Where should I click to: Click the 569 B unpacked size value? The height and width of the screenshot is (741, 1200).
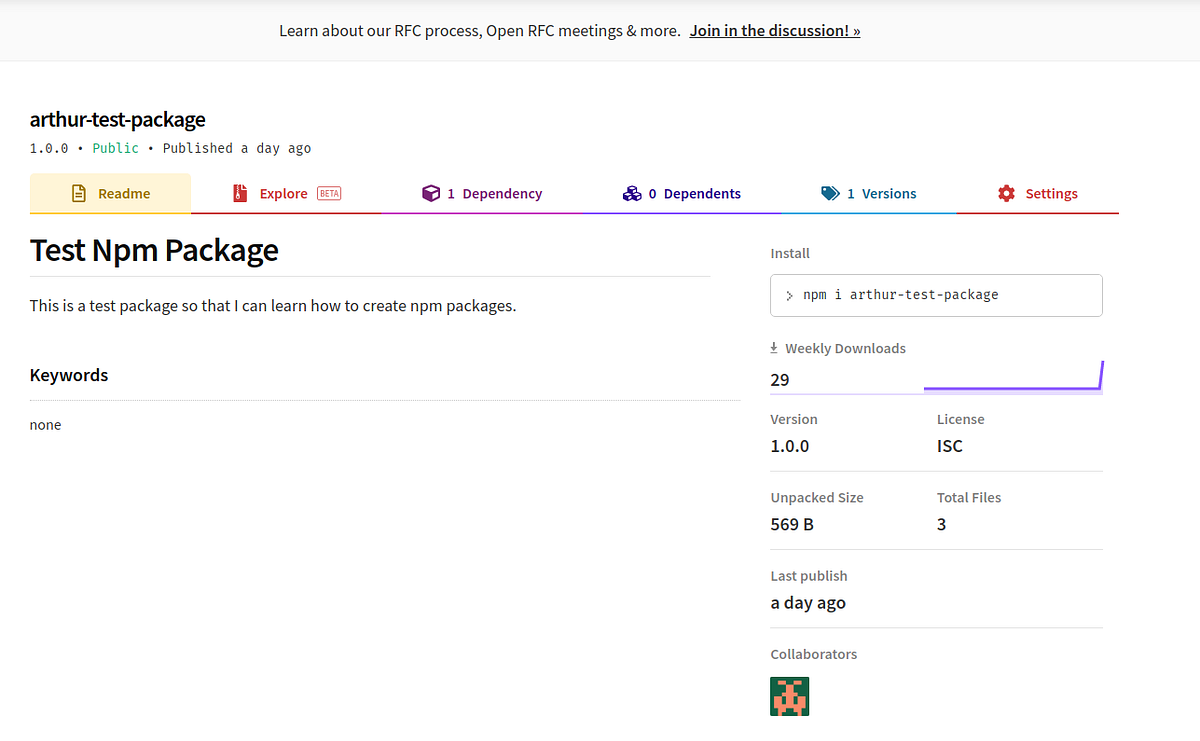point(792,524)
